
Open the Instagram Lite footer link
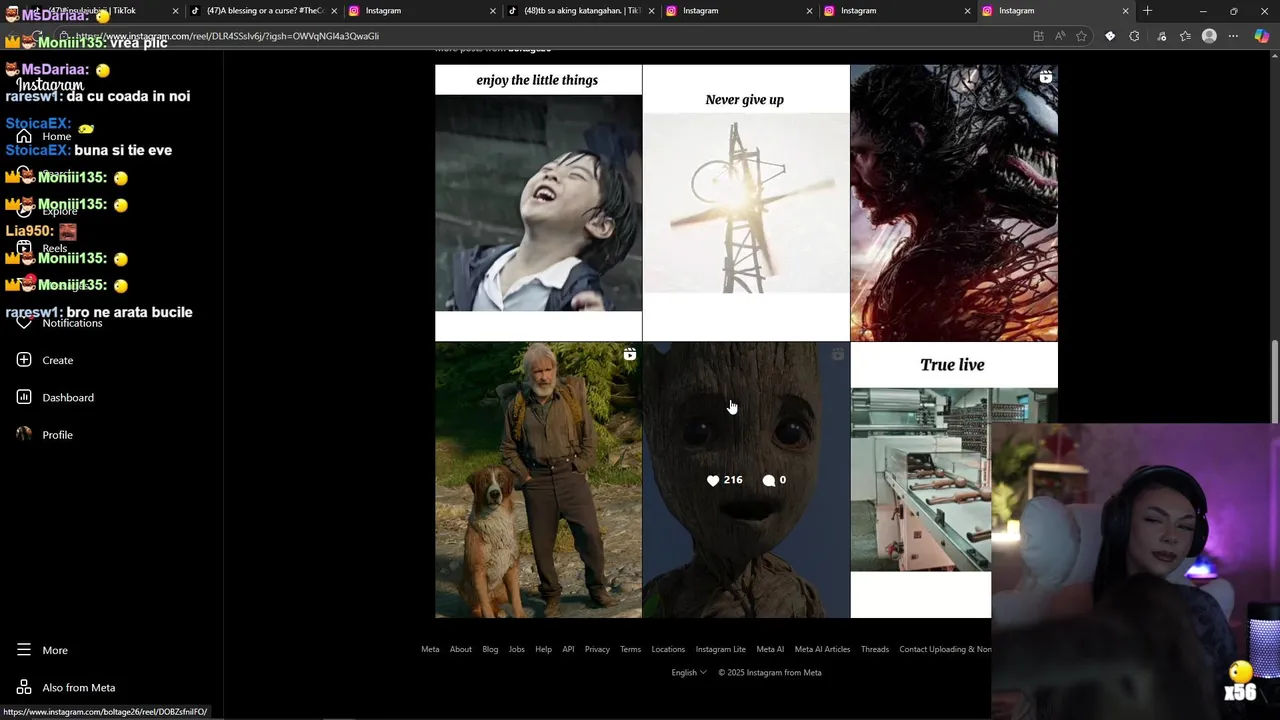(x=721, y=649)
